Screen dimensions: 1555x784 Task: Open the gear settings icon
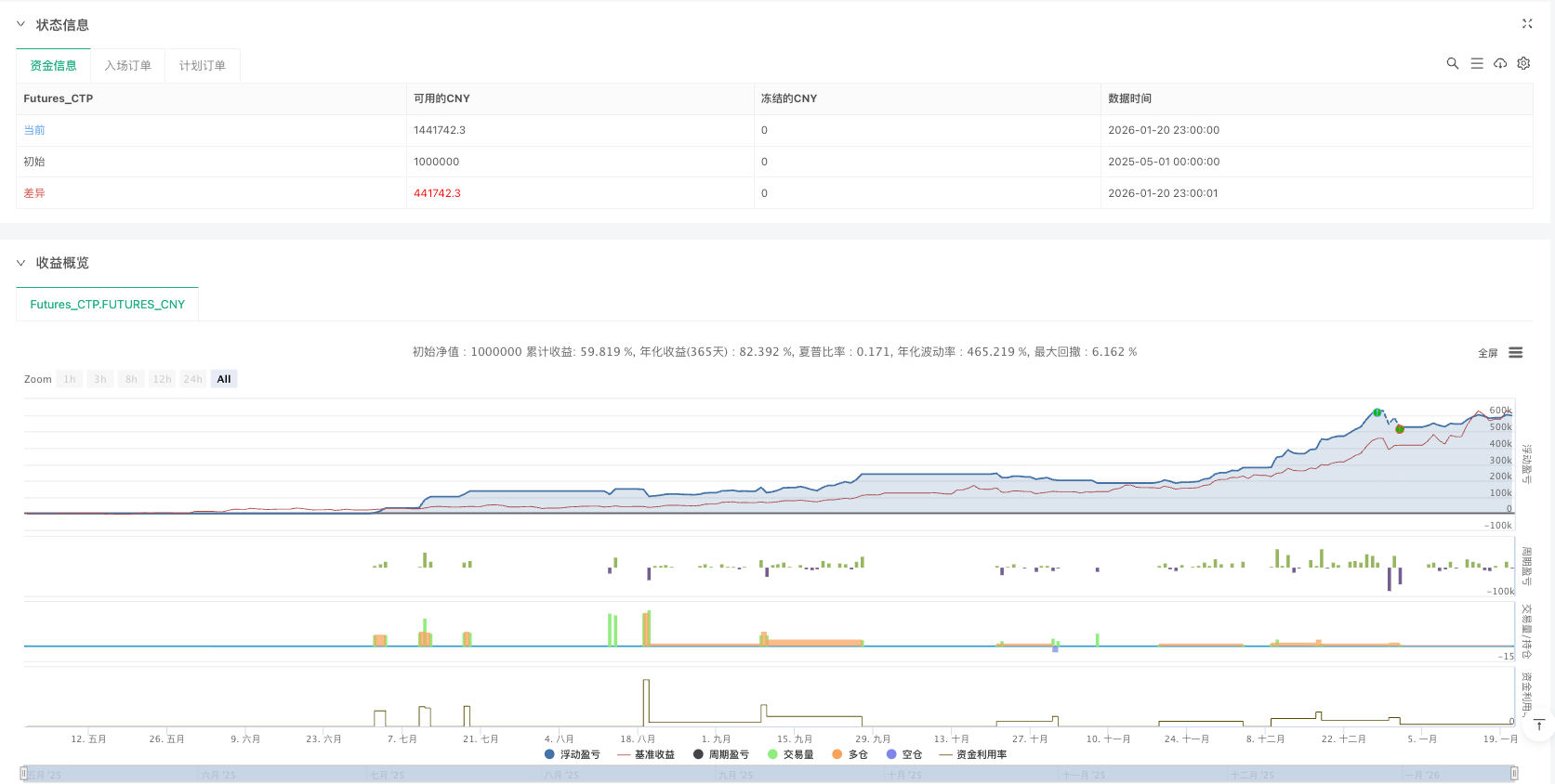(x=1523, y=63)
